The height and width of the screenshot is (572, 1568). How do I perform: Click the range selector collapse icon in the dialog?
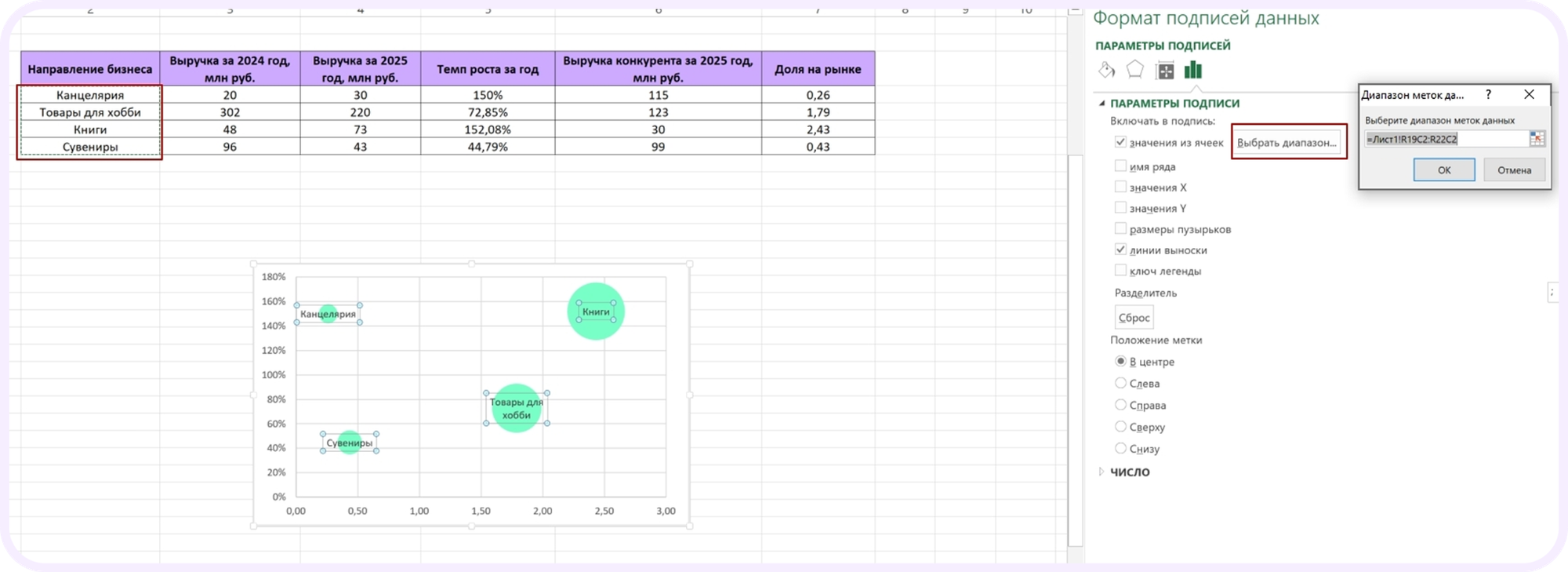pyautogui.click(x=1537, y=139)
